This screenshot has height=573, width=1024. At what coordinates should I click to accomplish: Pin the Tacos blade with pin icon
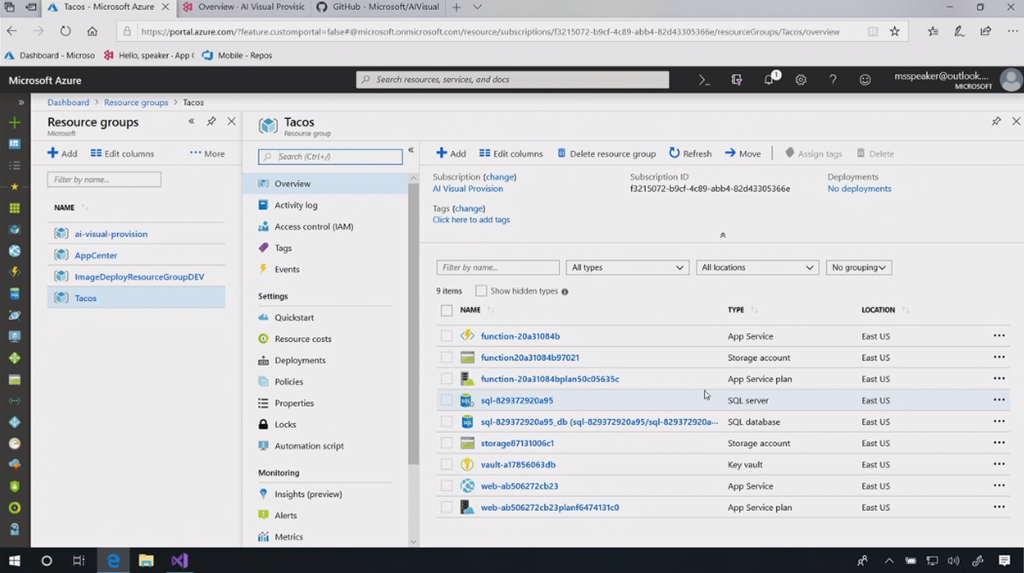[996, 121]
